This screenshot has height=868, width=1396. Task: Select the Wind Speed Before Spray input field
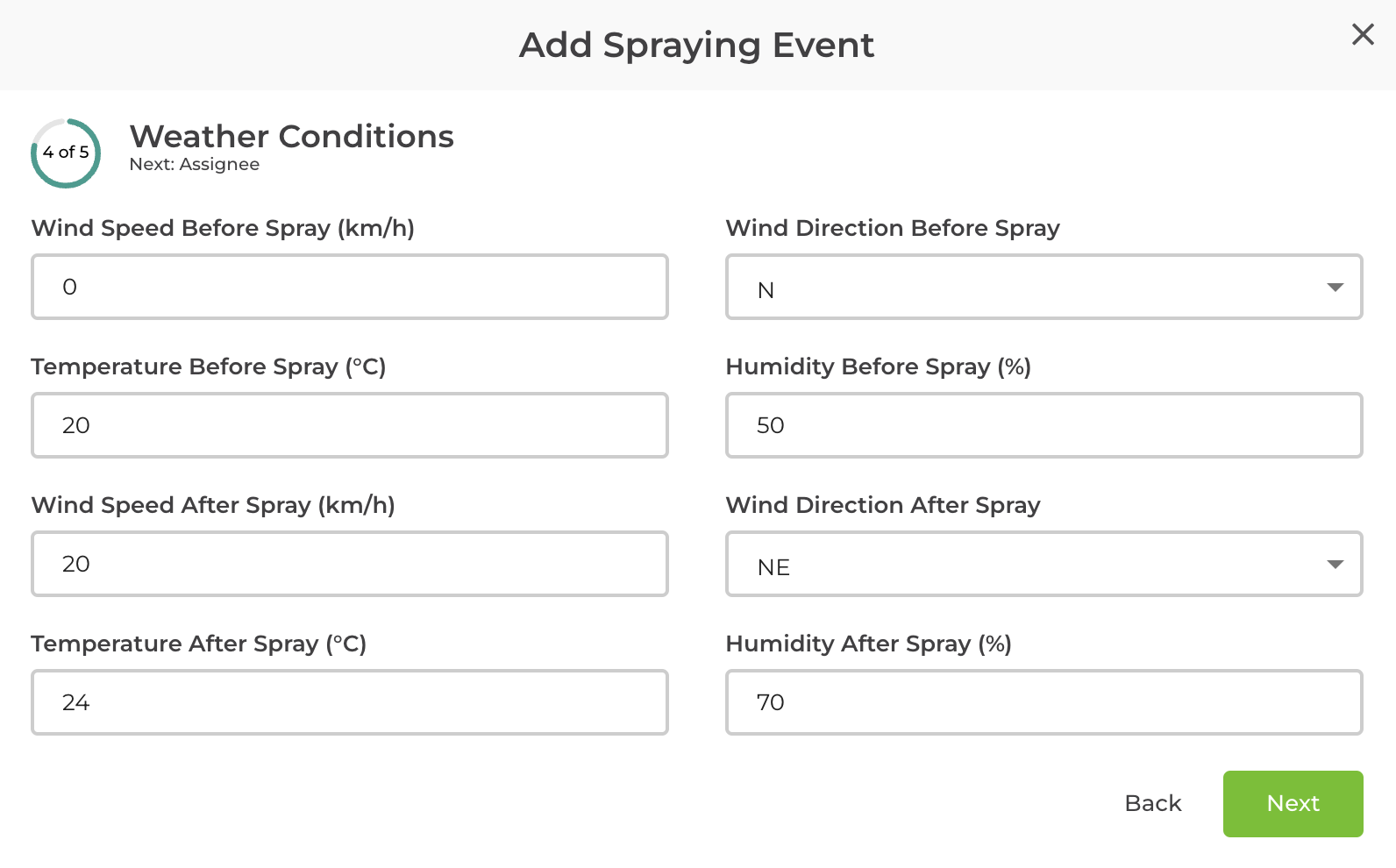pyautogui.click(x=349, y=287)
